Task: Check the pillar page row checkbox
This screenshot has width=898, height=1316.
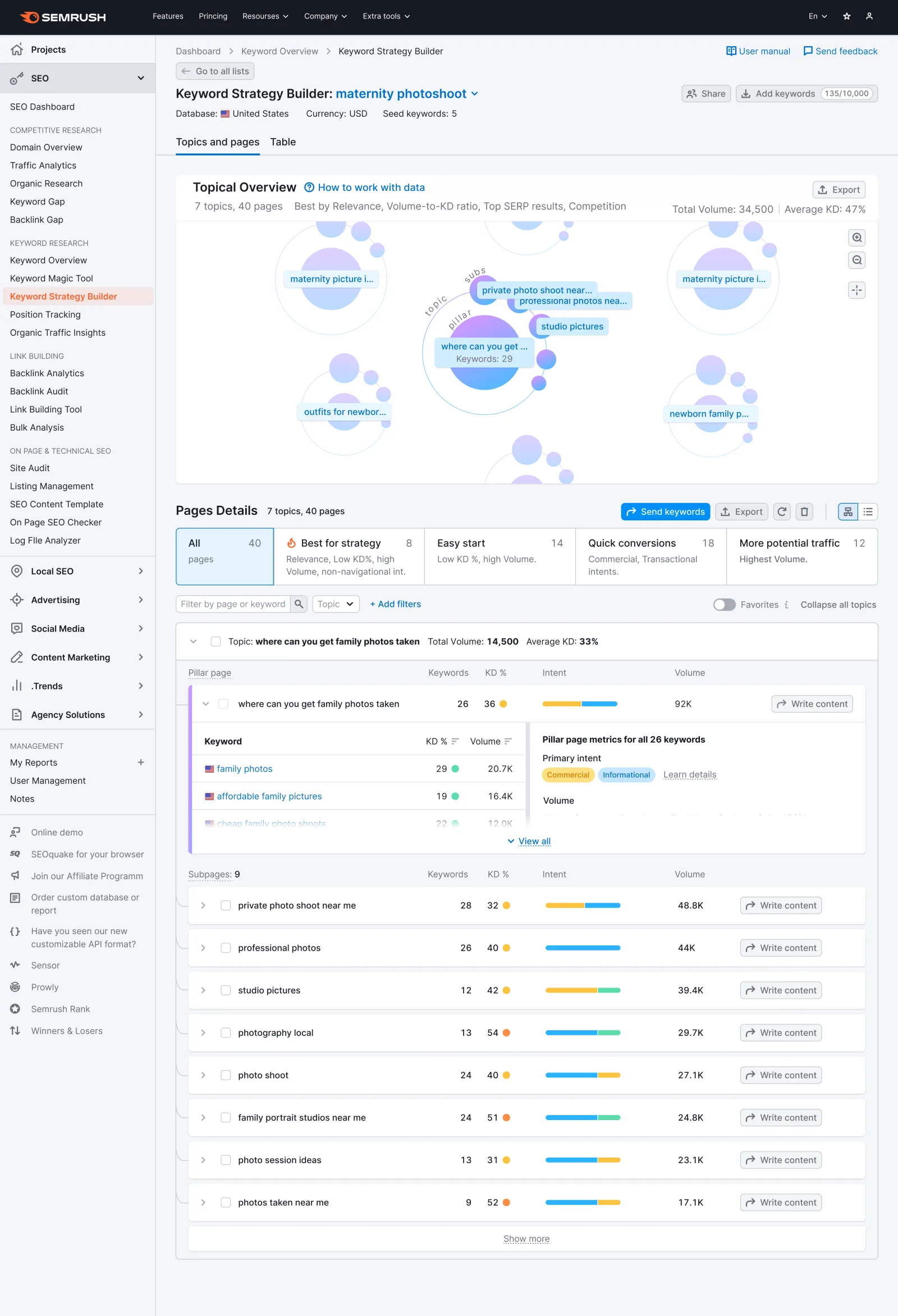Action: tap(223, 704)
